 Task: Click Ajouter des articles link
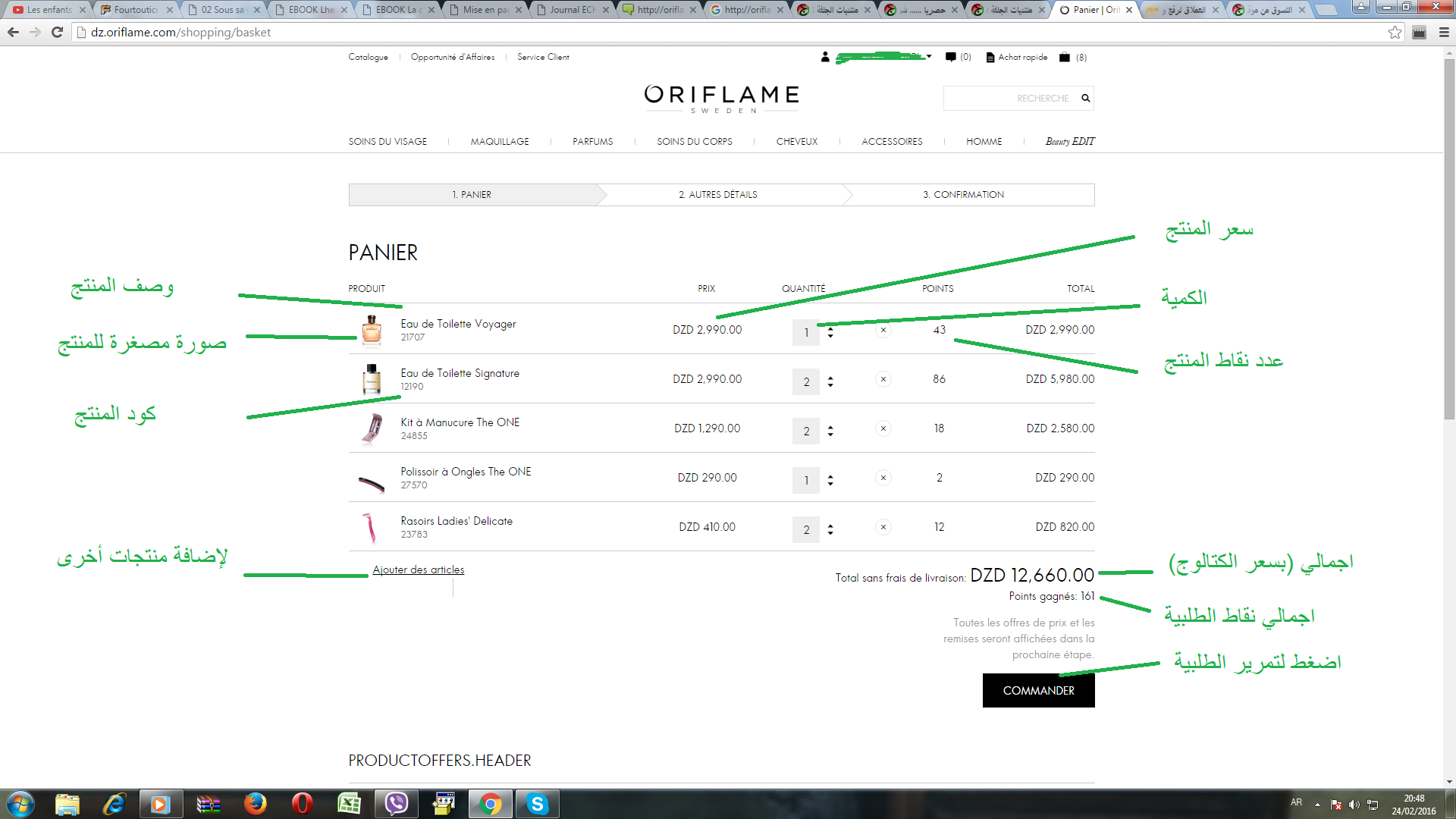(x=418, y=570)
